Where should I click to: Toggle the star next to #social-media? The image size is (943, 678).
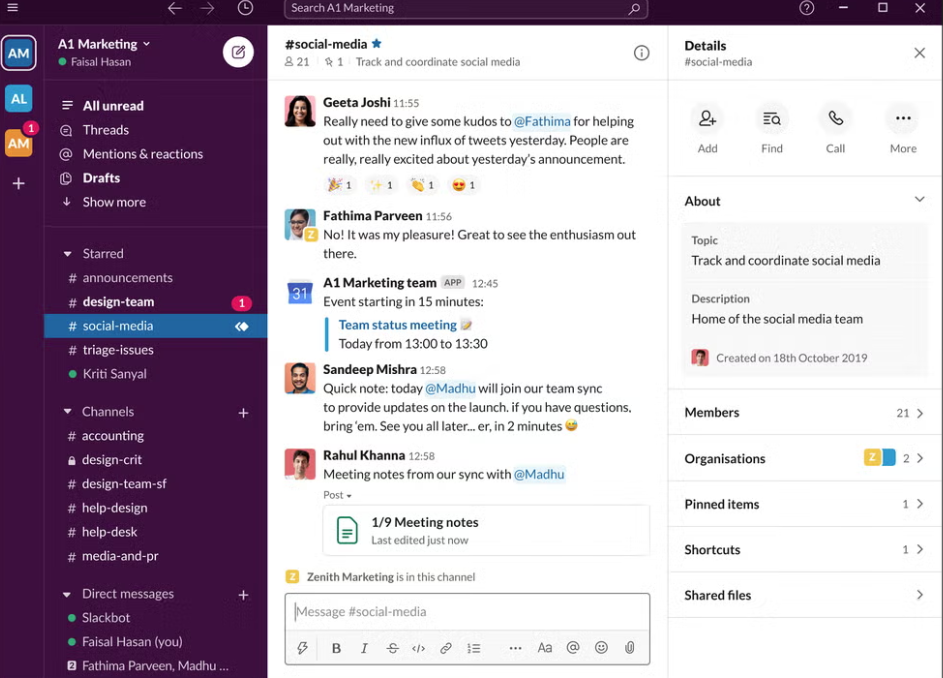(x=376, y=43)
